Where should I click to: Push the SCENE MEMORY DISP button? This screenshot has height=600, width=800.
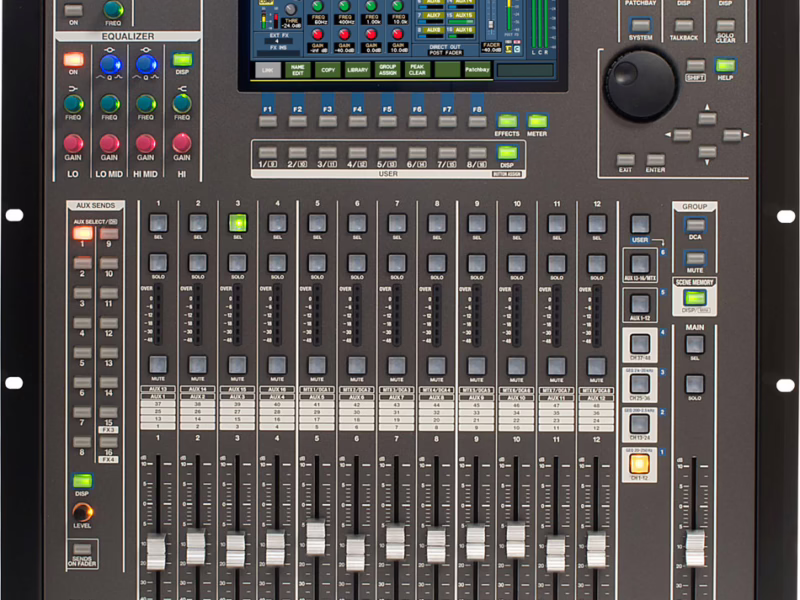[694, 297]
